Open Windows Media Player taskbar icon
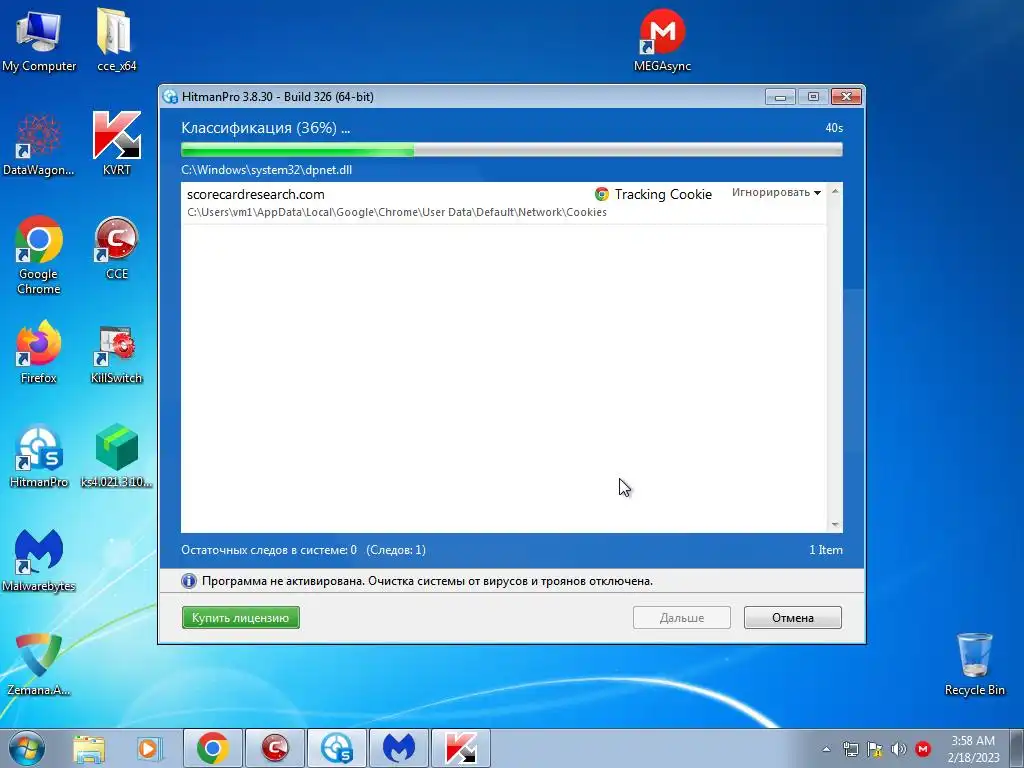Screen dimensions: 1024x768 click(149, 749)
